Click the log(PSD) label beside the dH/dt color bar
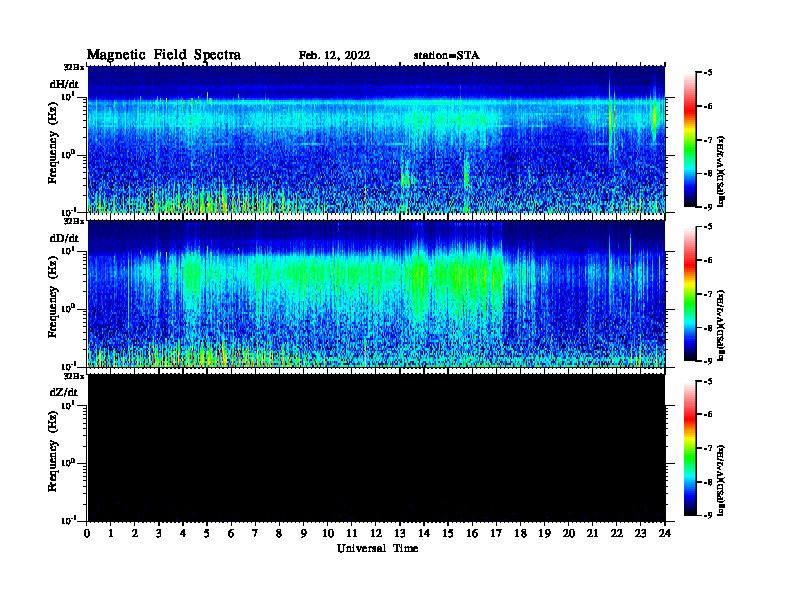This screenshot has width=792, height=612. (722, 170)
